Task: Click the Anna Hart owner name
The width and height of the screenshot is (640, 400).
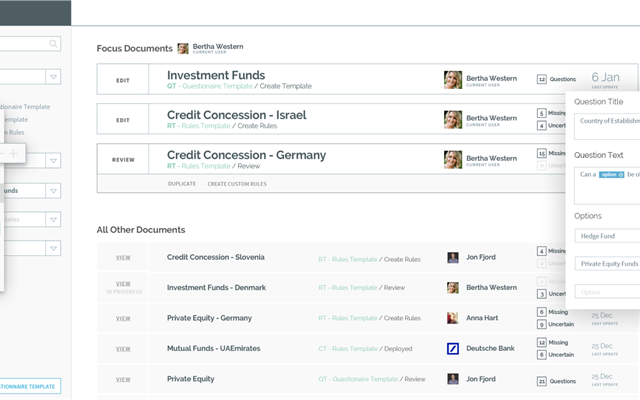Action: click(x=482, y=318)
